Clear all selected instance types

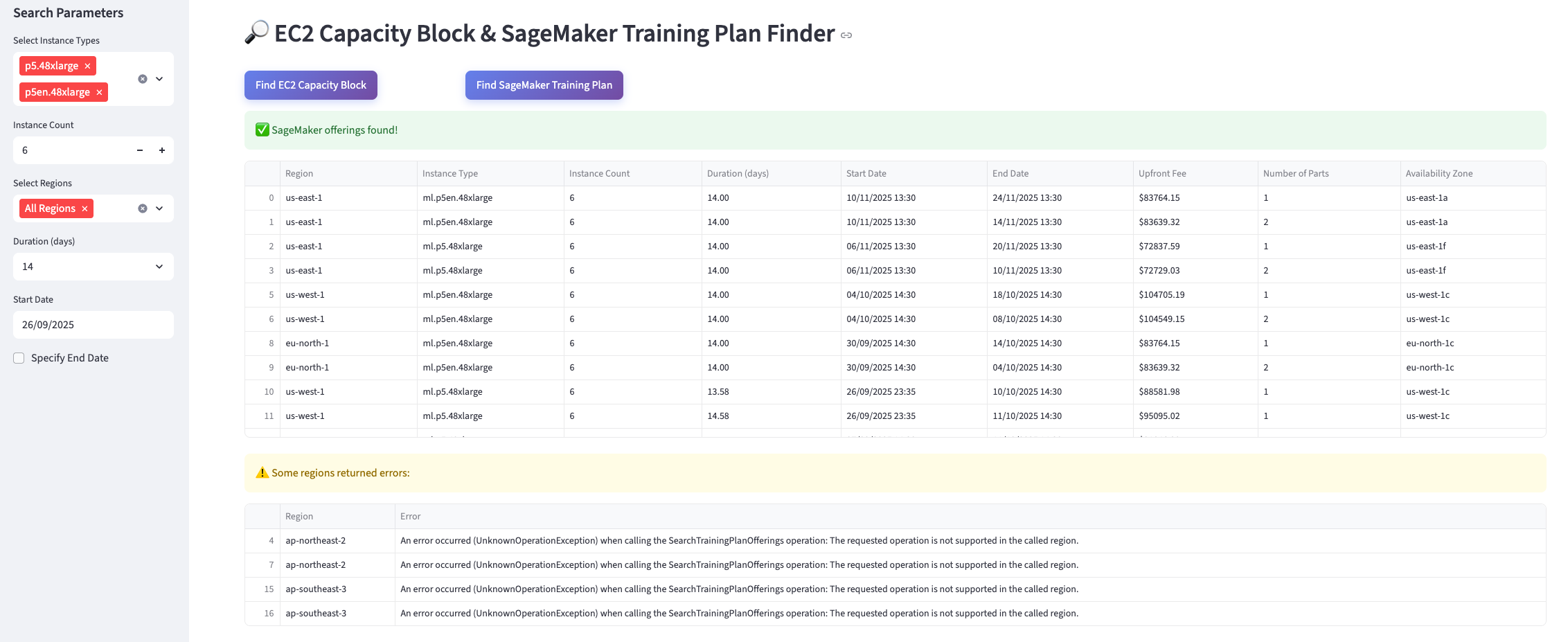click(x=143, y=78)
